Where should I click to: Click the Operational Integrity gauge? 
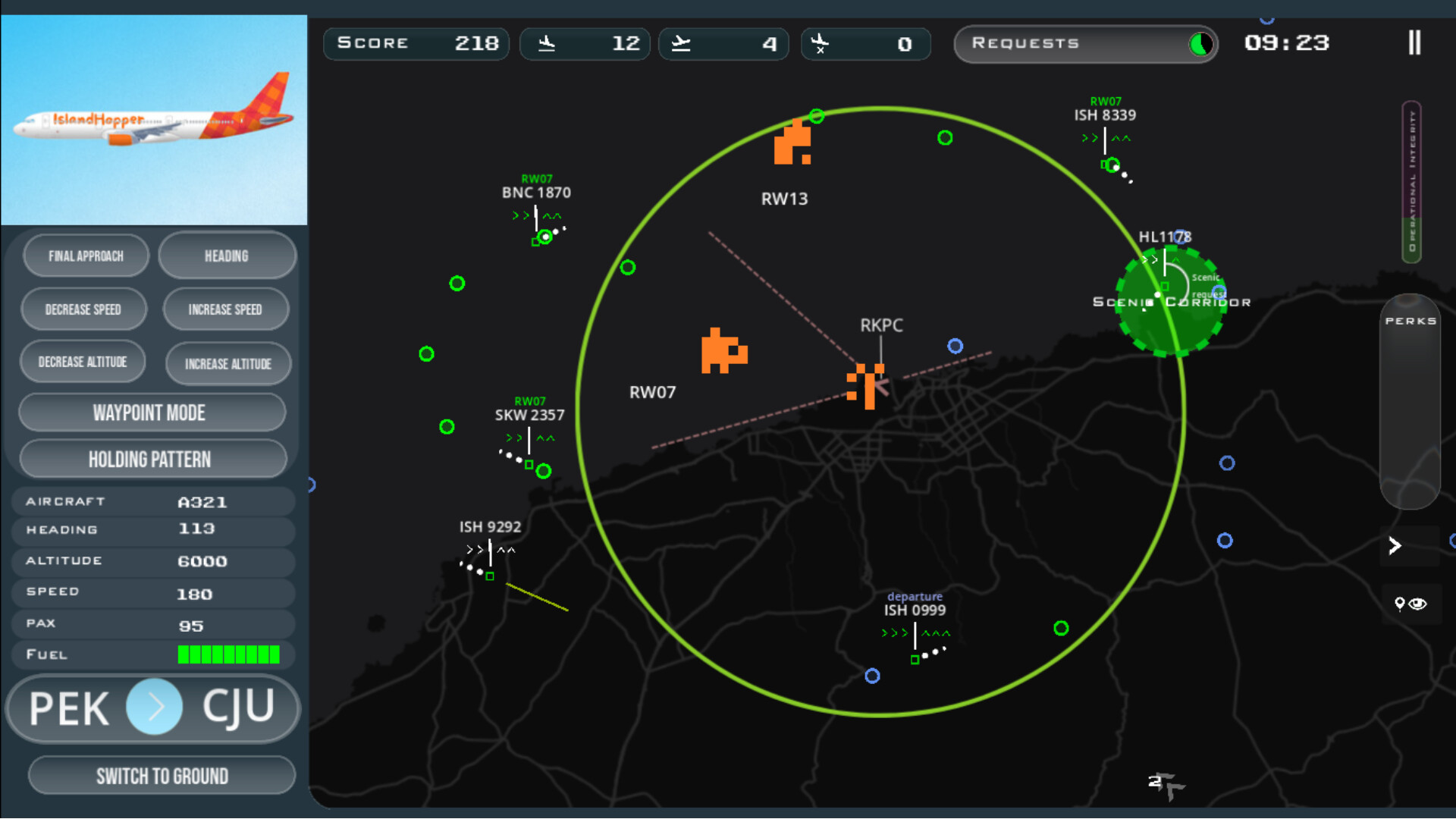(1411, 182)
